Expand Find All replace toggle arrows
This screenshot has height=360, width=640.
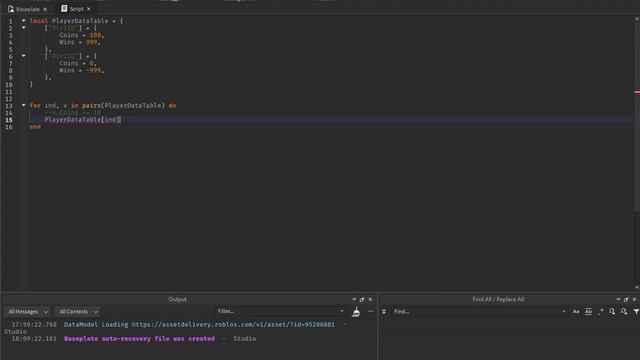[384, 312]
